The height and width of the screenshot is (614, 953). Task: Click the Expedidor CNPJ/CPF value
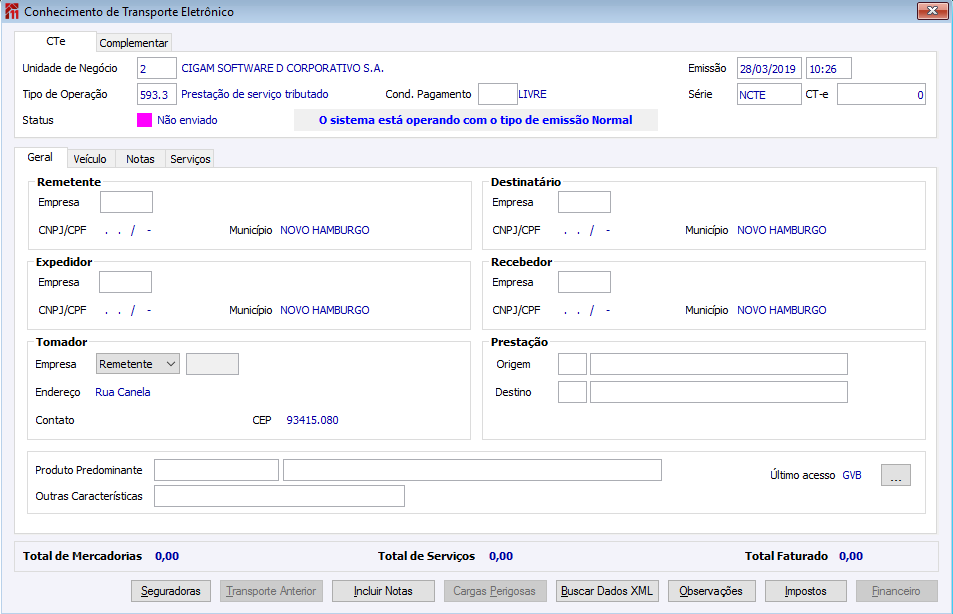pyautogui.click(x=128, y=311)
